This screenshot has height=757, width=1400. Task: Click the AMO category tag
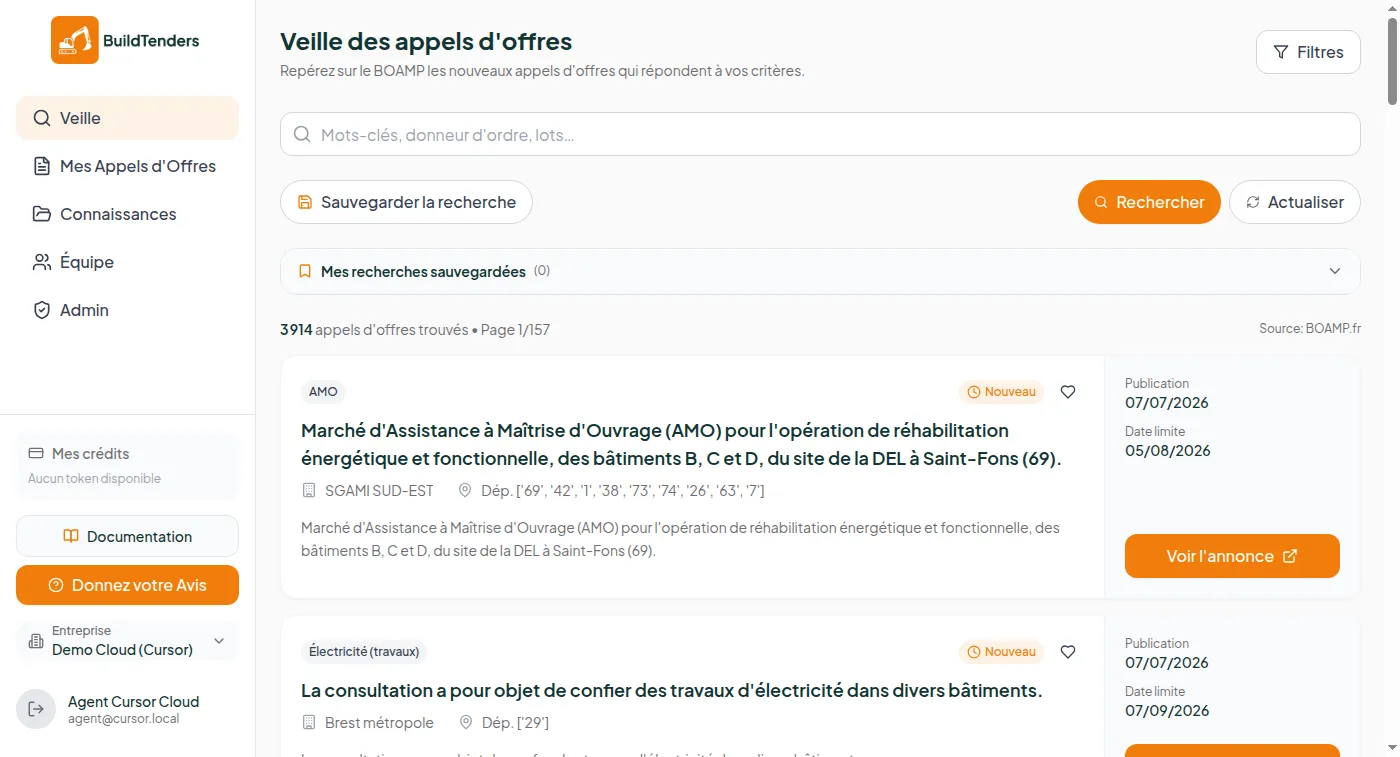pyautogui.click(x=323, y=392)
